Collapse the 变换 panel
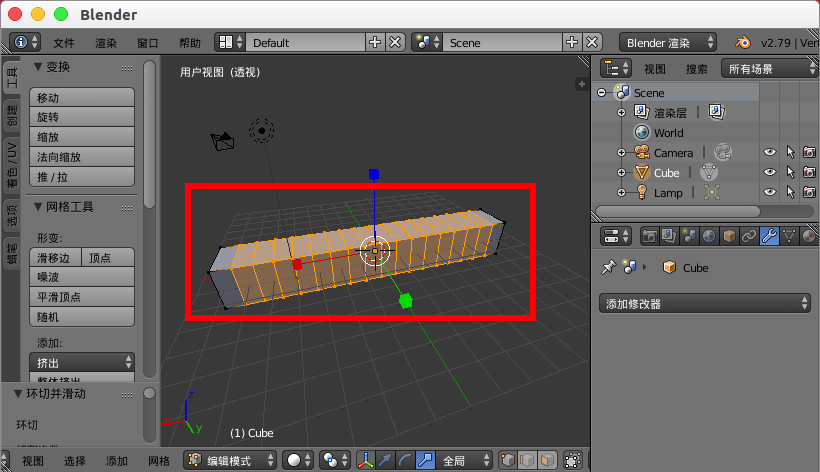This screenshot has height=472, width=820. click(x=38, y=66)
